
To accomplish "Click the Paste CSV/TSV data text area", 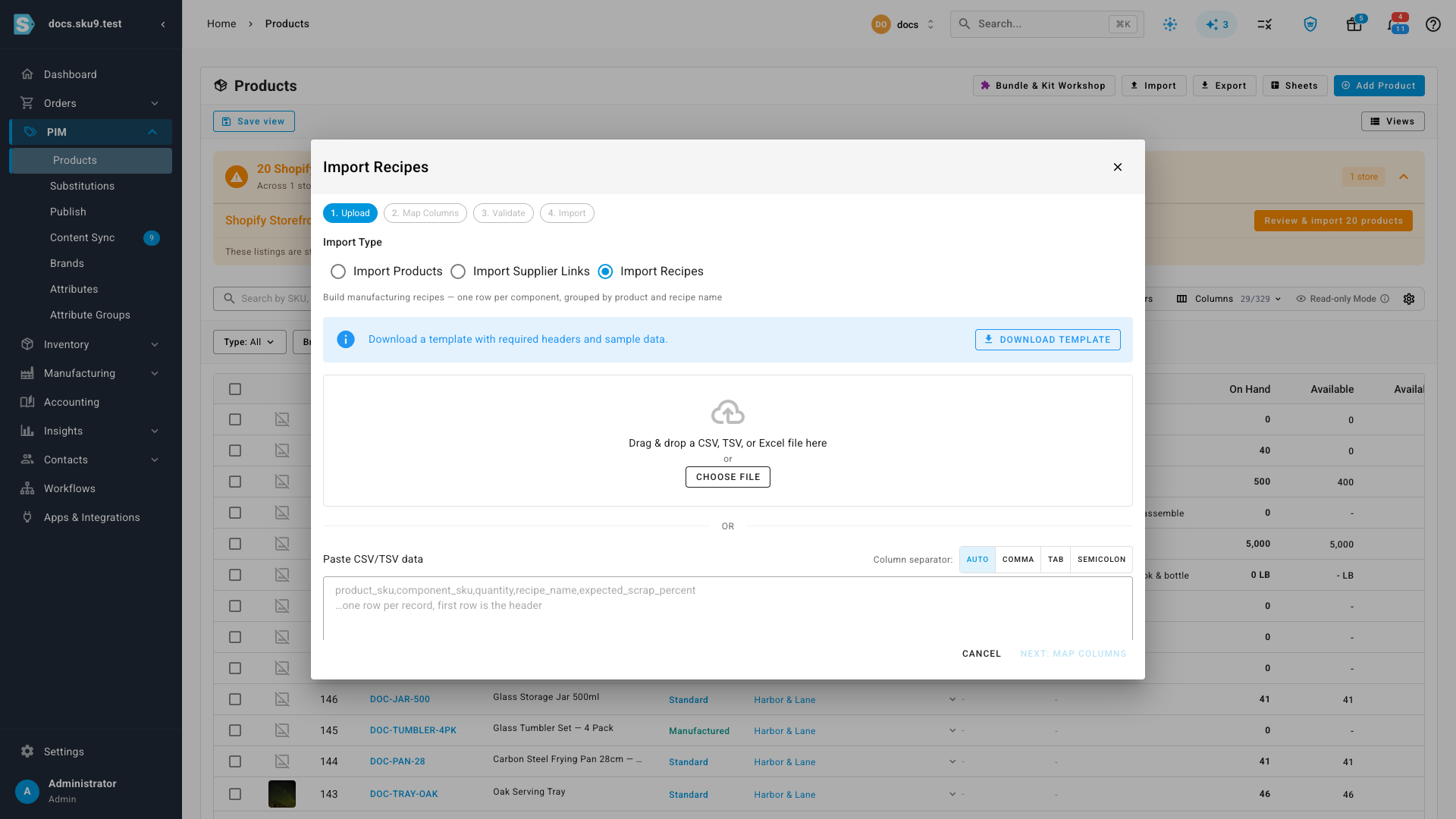I will [x=728, y=608].
